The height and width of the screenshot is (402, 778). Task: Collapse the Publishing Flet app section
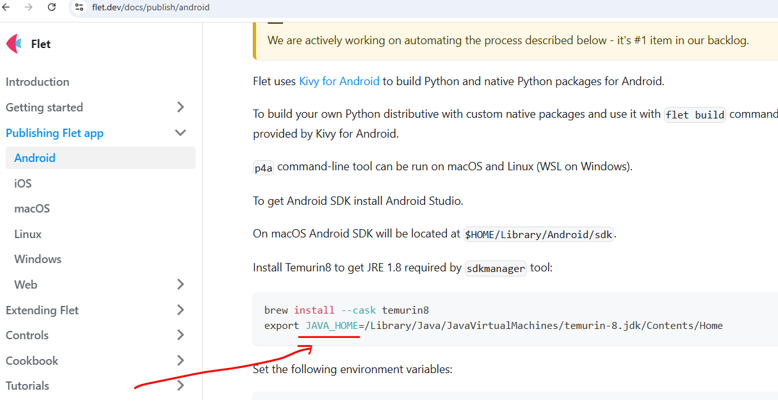point(180,133)
